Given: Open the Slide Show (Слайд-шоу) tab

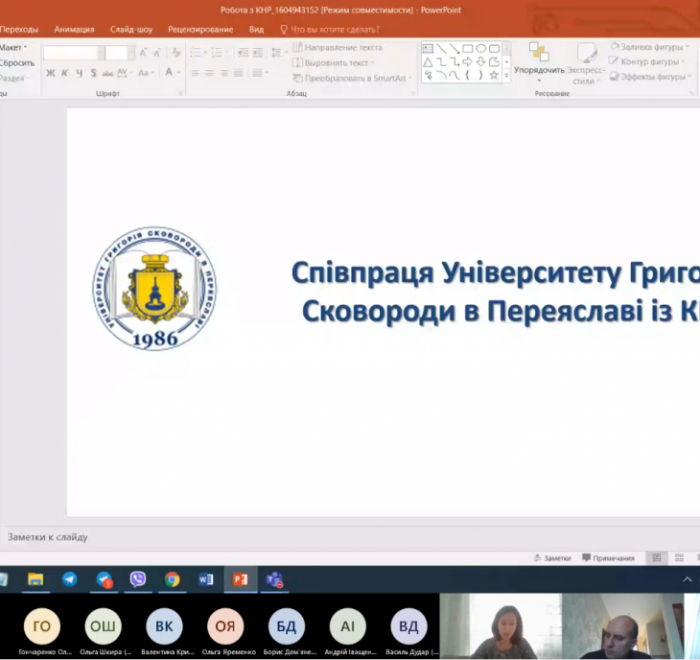Looking at the screenshot, I should coord(131,29).
